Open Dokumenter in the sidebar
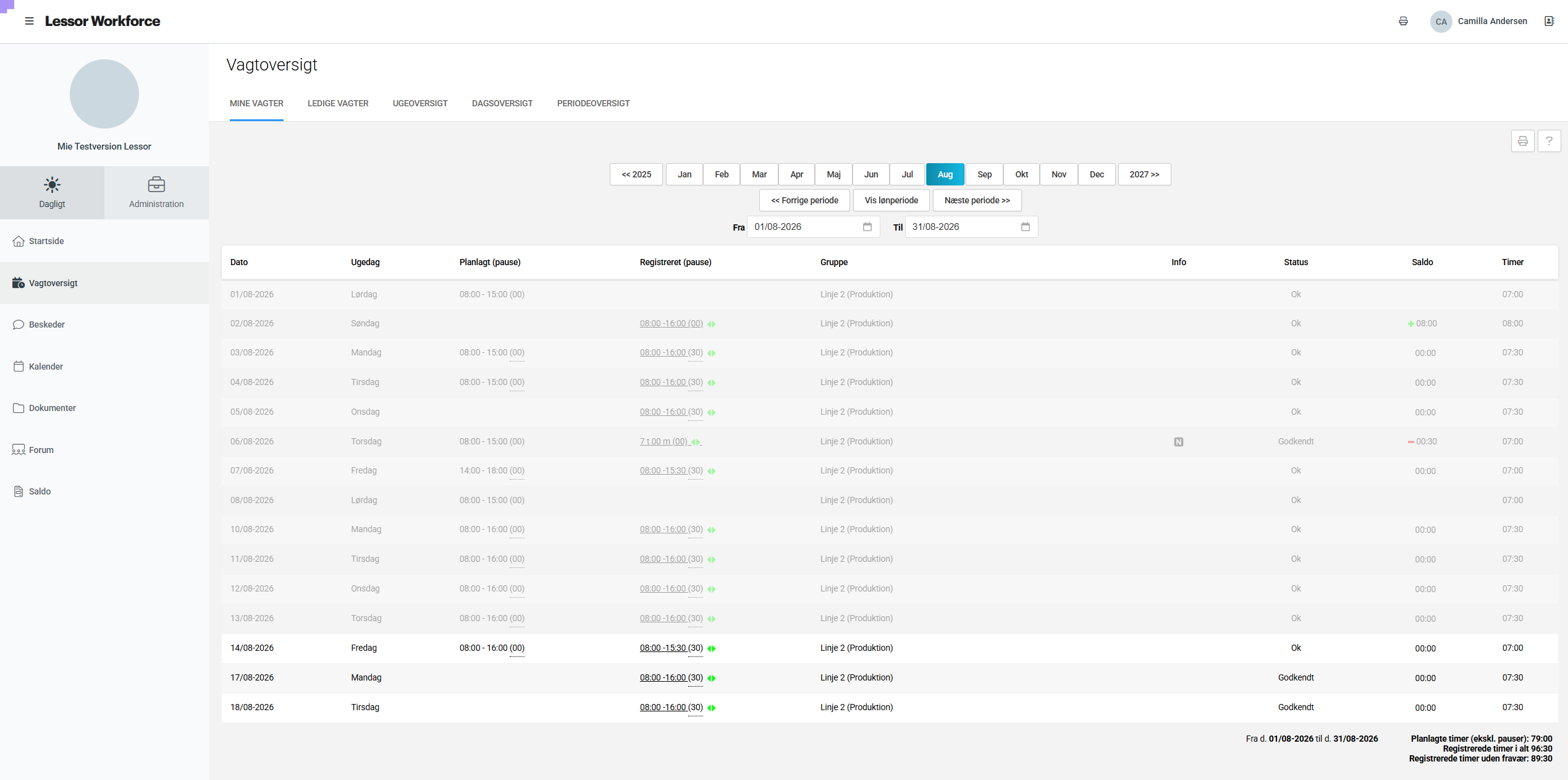The image size is (1568, 780). (x=104, y=408)
